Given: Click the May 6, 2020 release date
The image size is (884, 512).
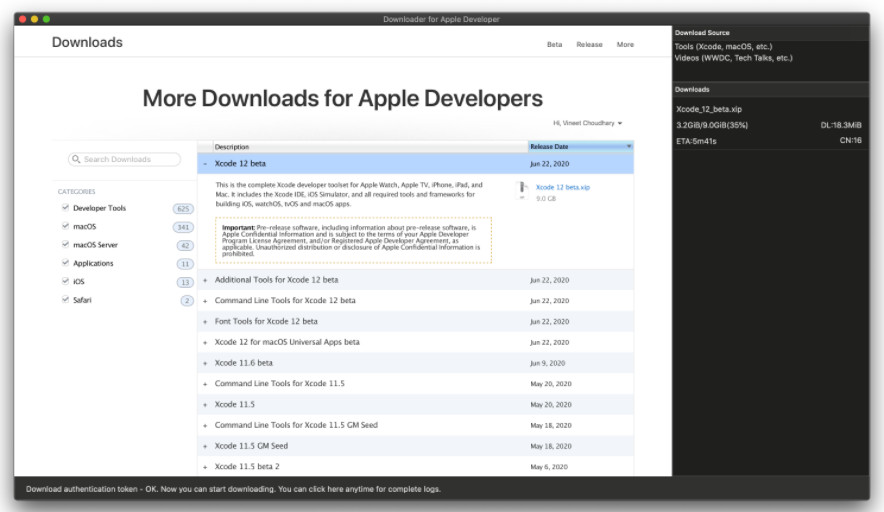Looking at the screenshot, I should [x=549, y=467].
